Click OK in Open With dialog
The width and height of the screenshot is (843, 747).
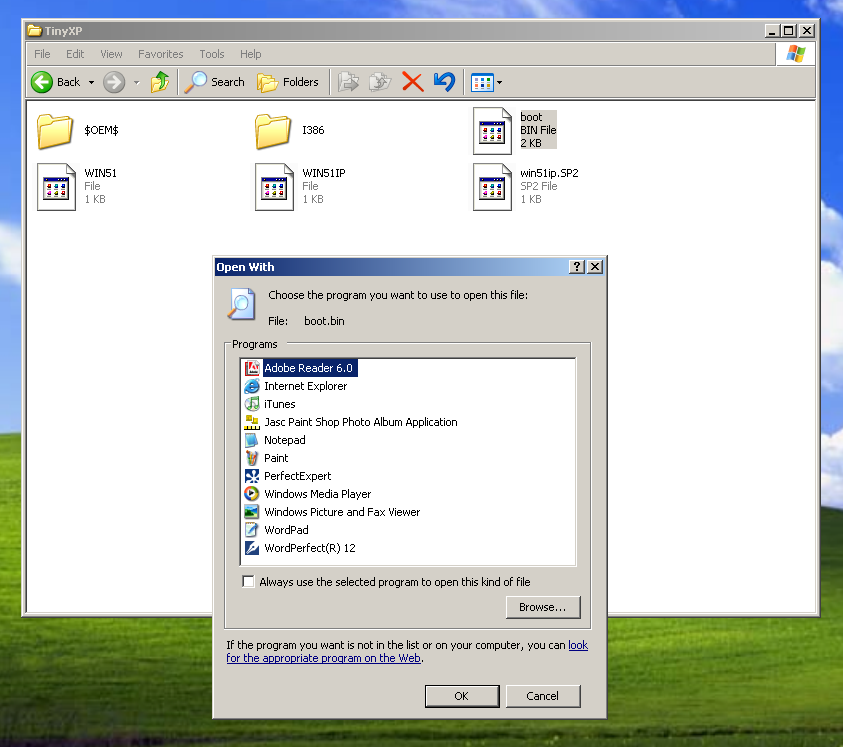(x=461, y=696)
